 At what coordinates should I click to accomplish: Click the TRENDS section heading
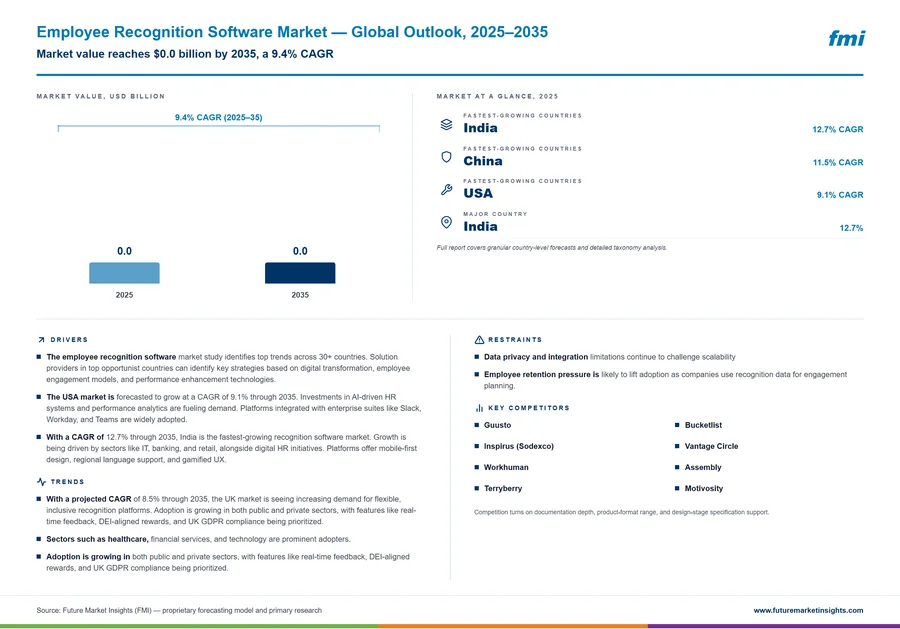point(67,482)
